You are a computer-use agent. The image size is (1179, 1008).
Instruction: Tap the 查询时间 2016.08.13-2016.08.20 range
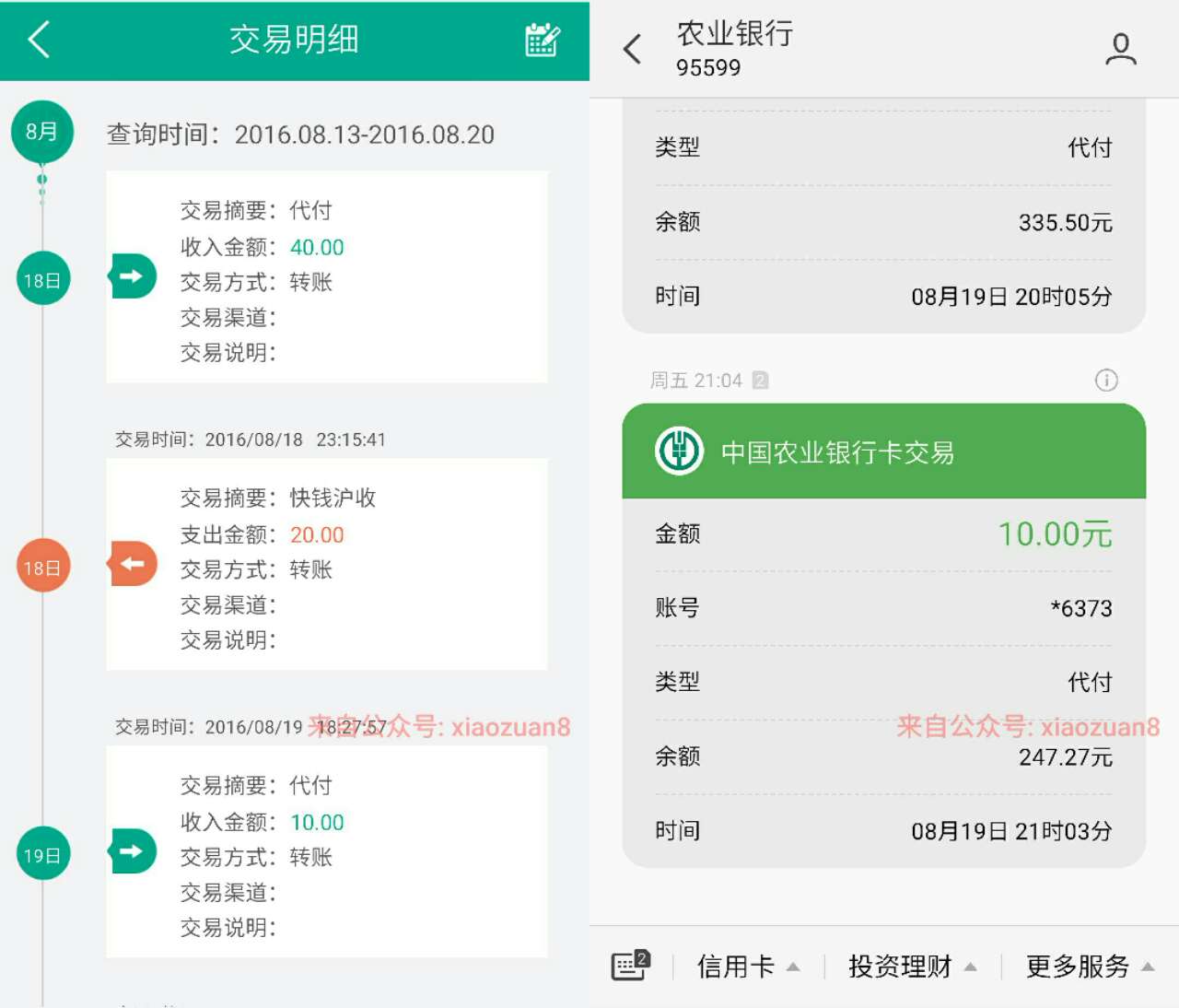pos(300,135)
